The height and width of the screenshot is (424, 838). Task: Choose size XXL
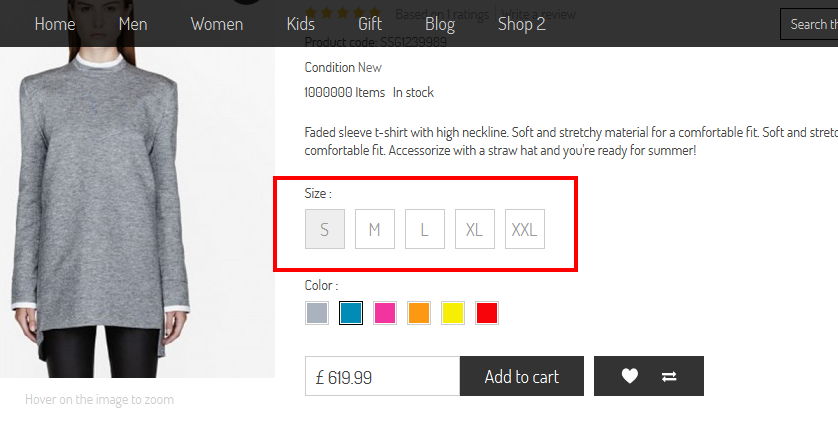coord(525,229)
